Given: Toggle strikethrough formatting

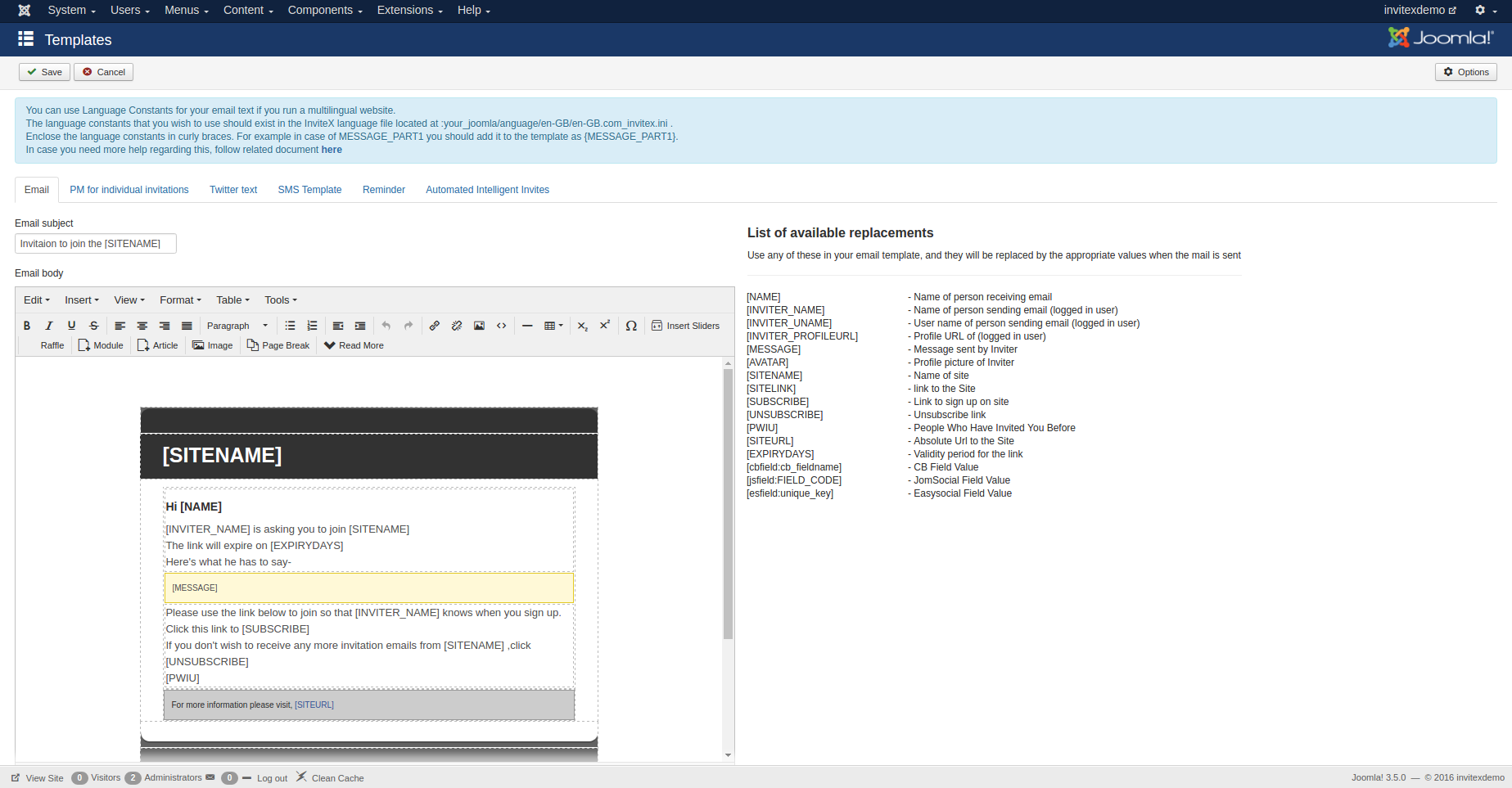Looking at the screenshot, I should (x=94, y=326).
